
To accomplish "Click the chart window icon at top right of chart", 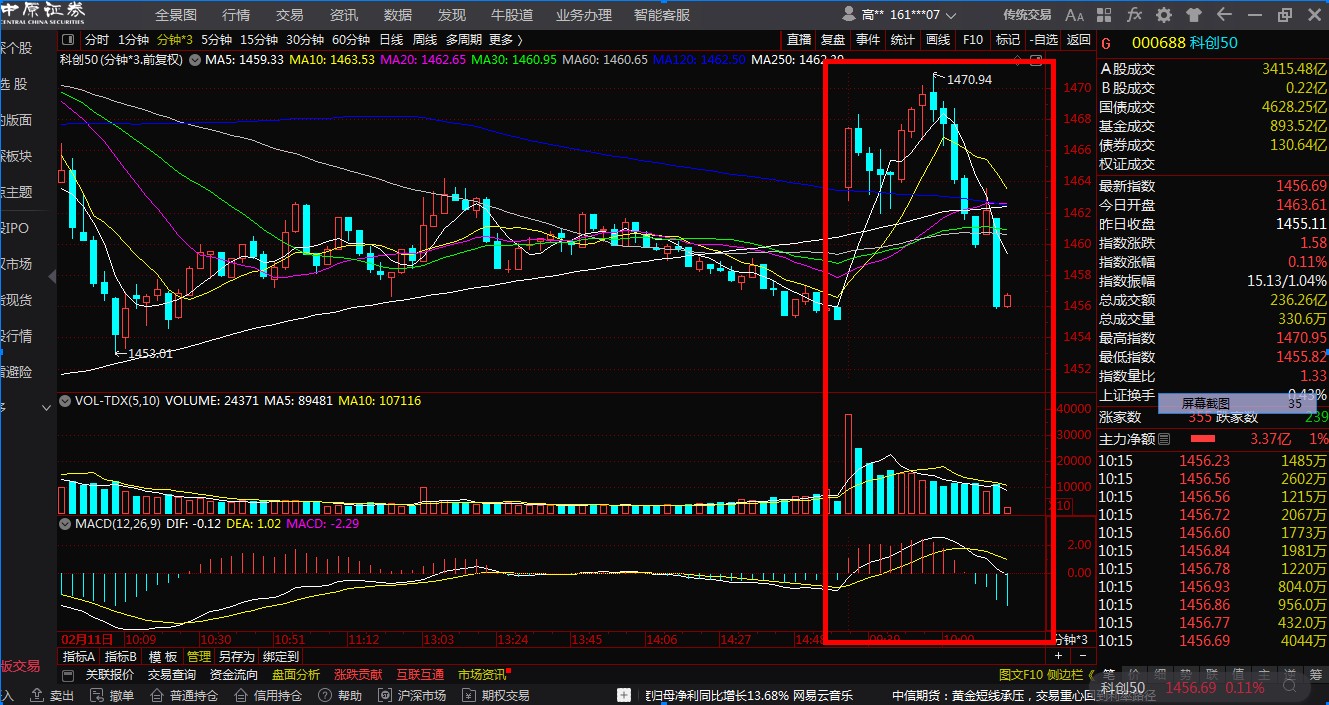I will (1036, 60).
